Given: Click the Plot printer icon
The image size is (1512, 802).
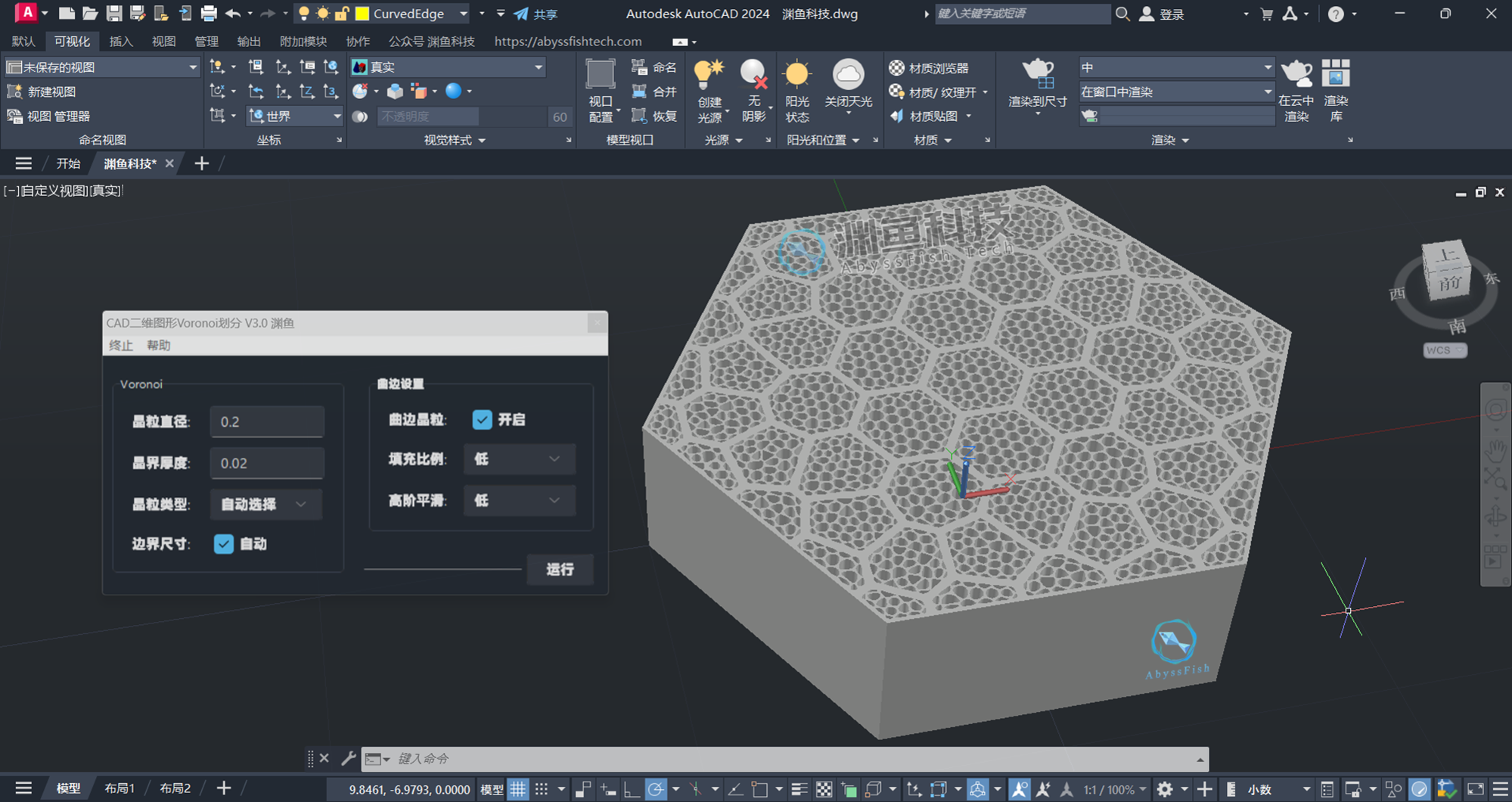Looking at the screenshot, I should pos(209,14).
